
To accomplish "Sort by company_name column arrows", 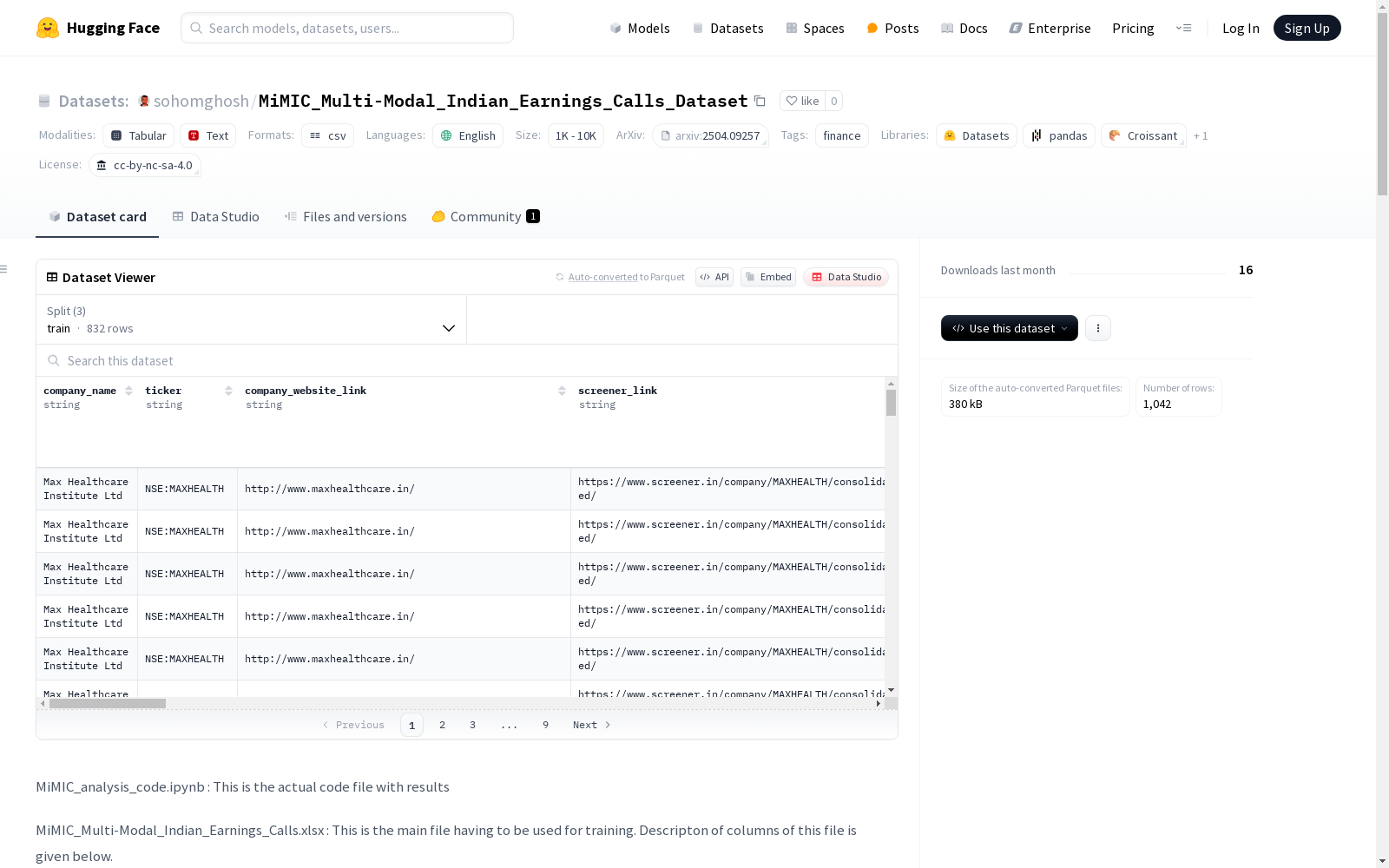I will (x=128, y=391).
